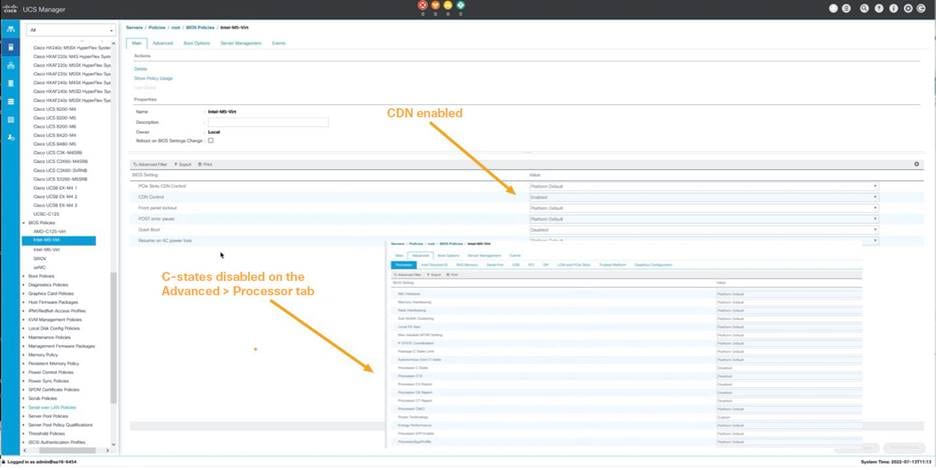Open the Quiet Boot value dropdown

(704, 229)
